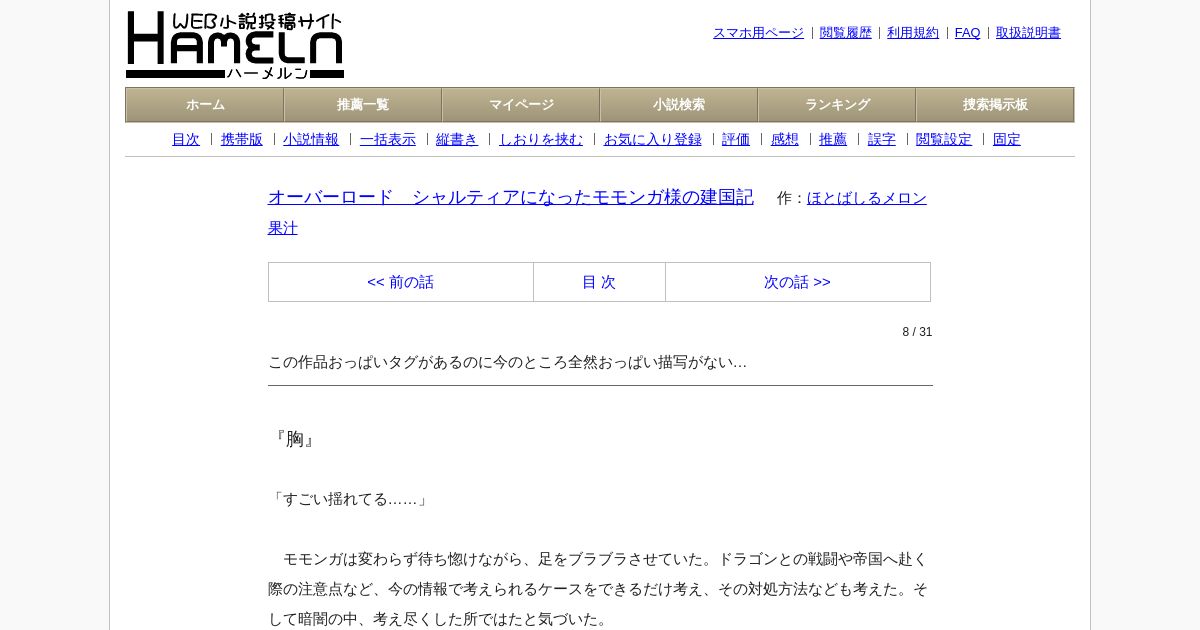Click the 固定 link
The height and width of the screenshot is (630, 1200).
(x=1007, y=140)
